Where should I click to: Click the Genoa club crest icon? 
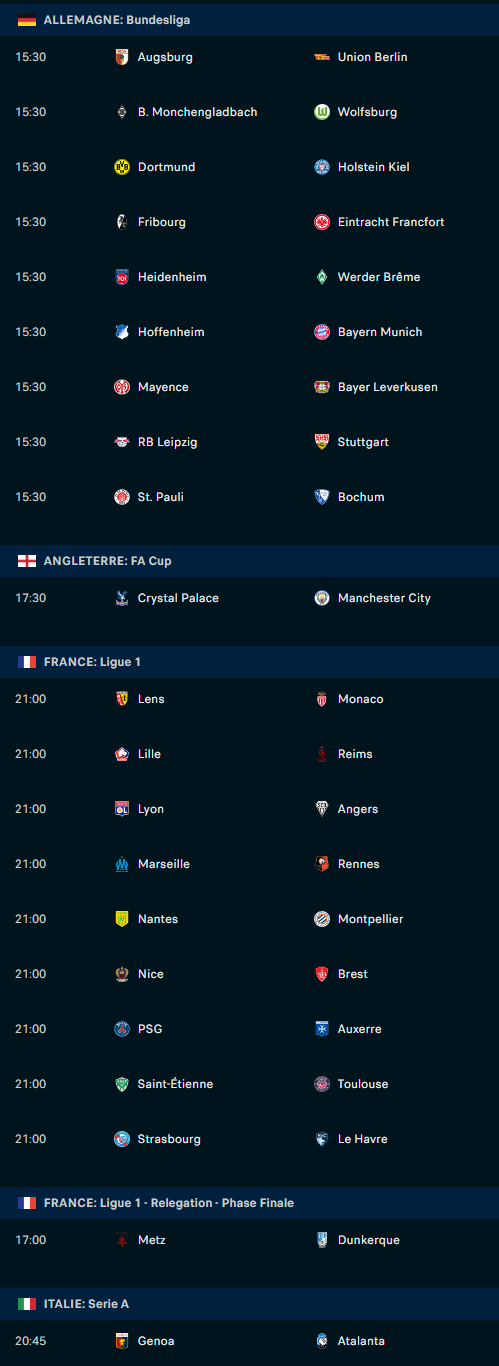pos(122,1341)
